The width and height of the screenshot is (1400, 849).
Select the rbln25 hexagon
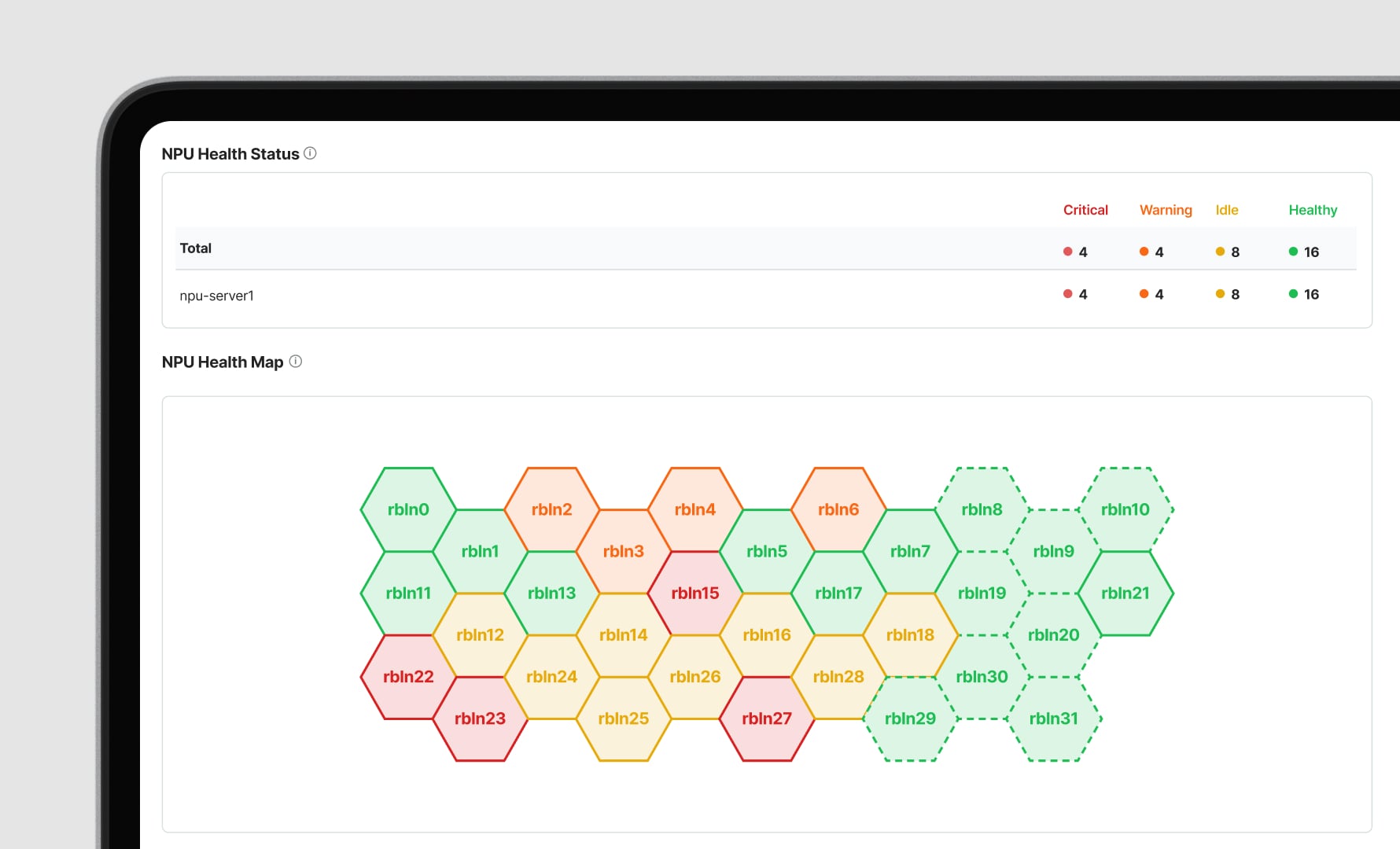[x=624, y=718]
